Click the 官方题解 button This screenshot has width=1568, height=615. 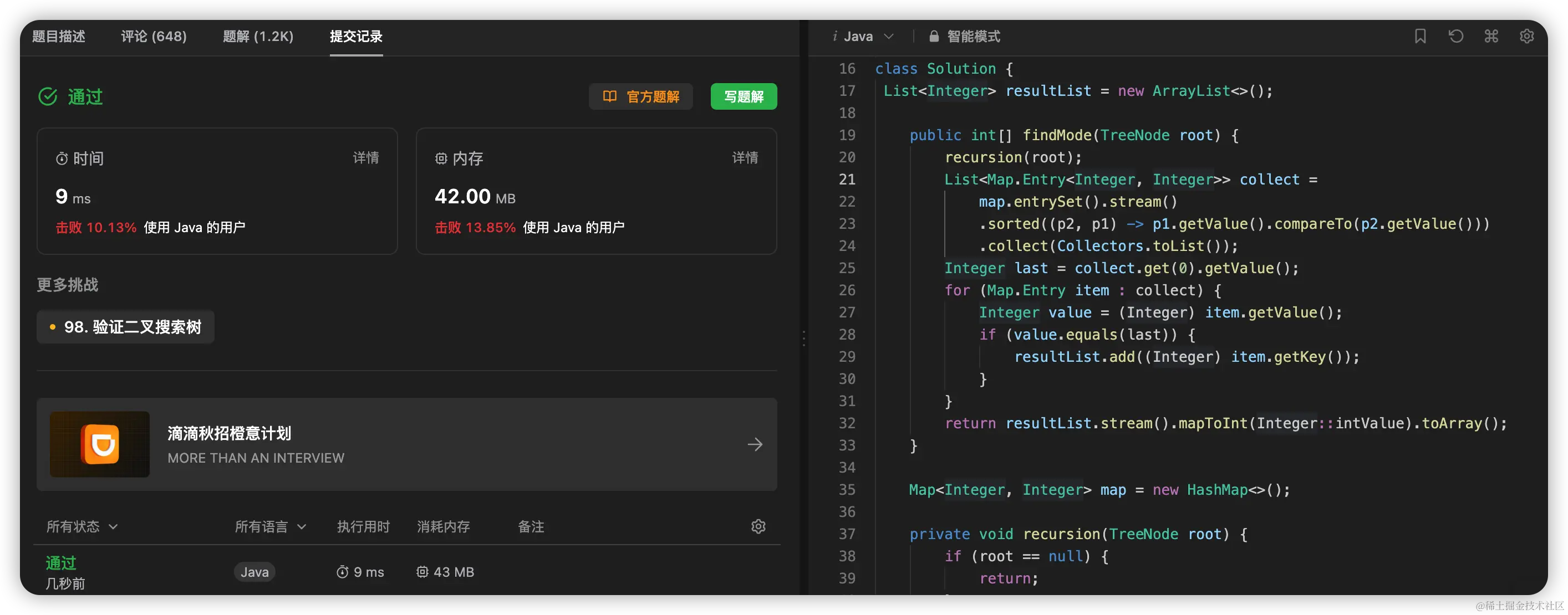pyautogui.click(x=640, y=97)
